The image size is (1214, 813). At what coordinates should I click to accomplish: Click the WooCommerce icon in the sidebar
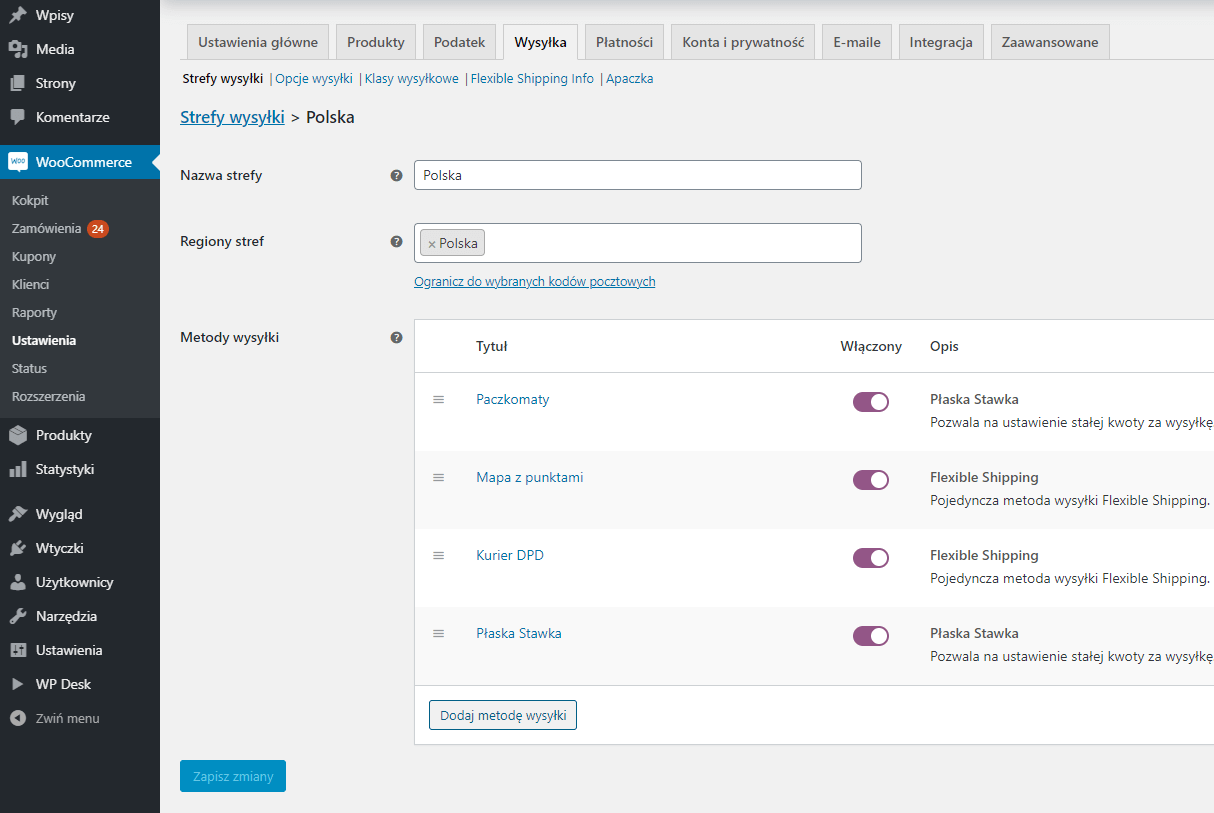18,162
